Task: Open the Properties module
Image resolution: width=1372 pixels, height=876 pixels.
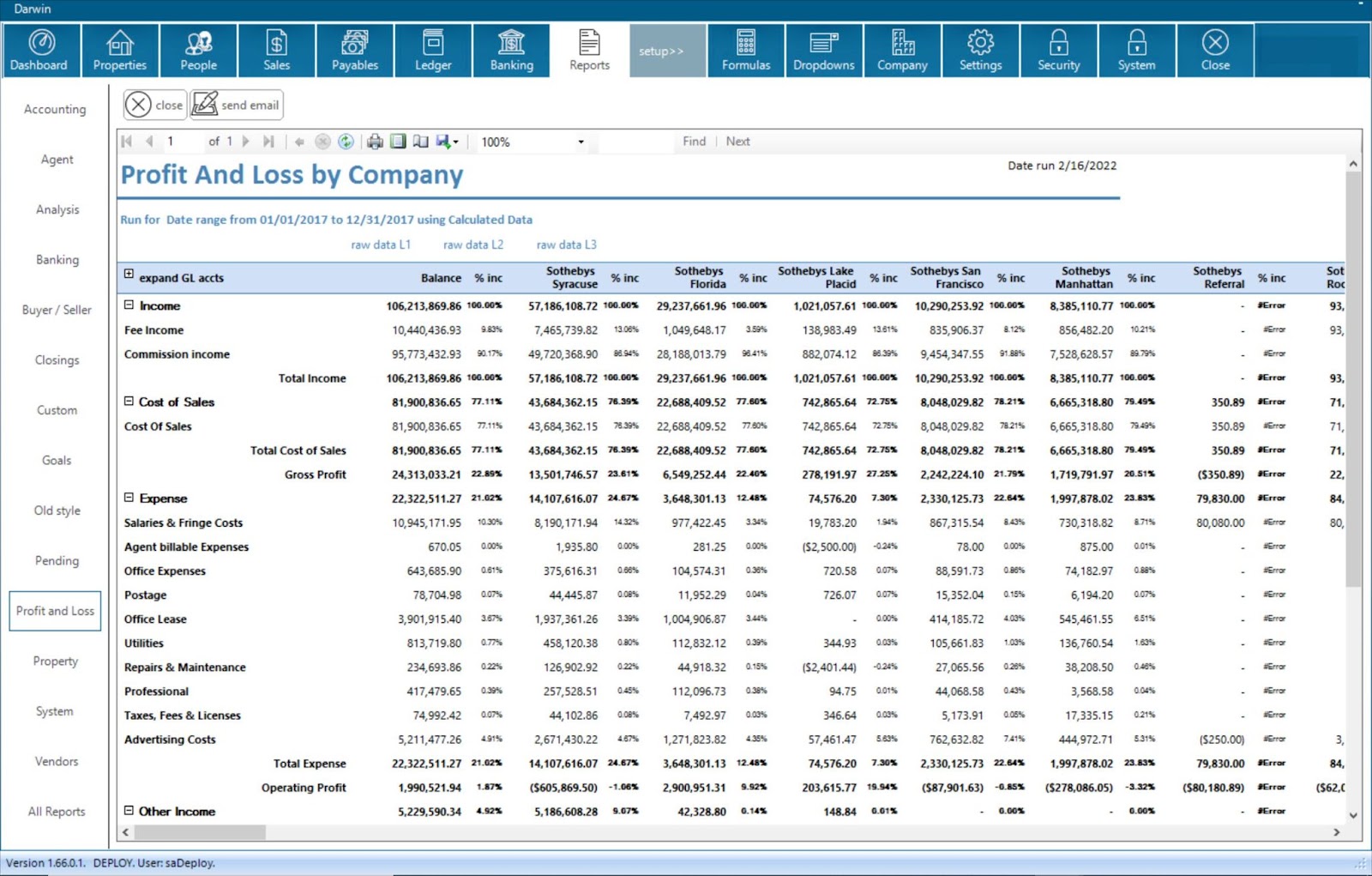Action: tap(120, 51)
